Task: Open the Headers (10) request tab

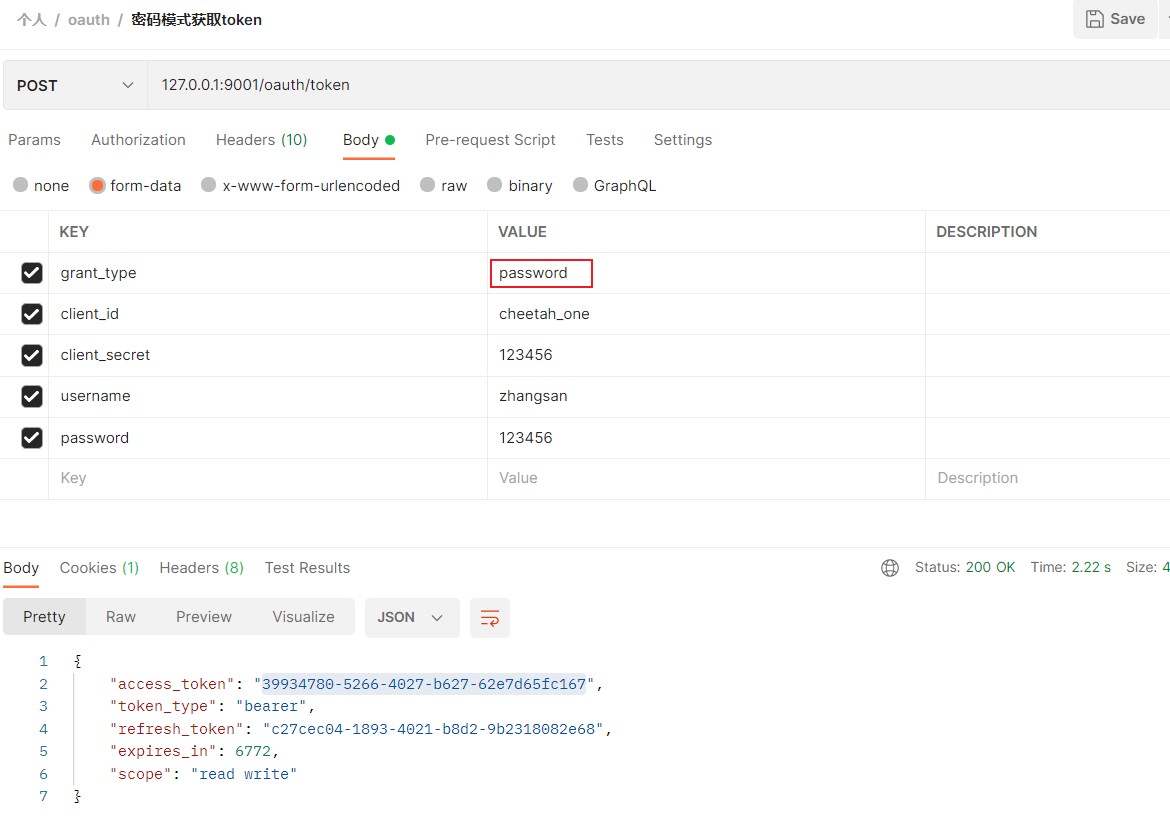Action: pos(261,140)
